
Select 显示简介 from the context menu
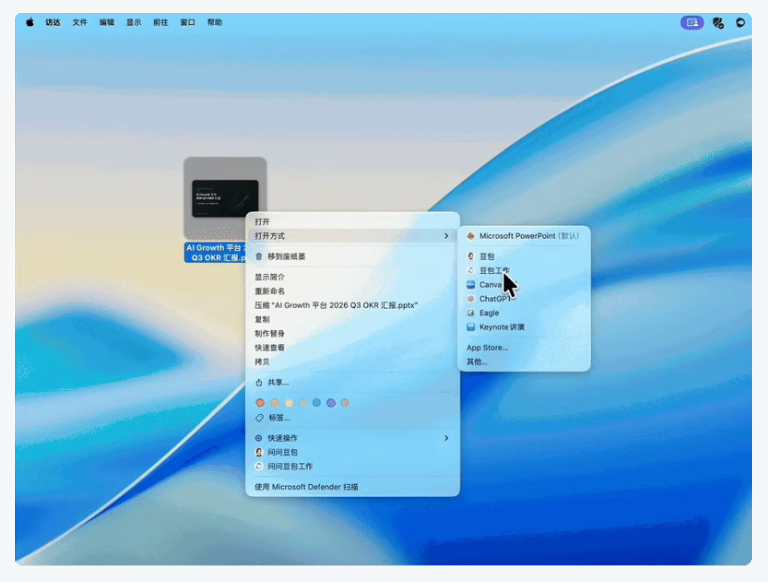(x=353, y=277)
